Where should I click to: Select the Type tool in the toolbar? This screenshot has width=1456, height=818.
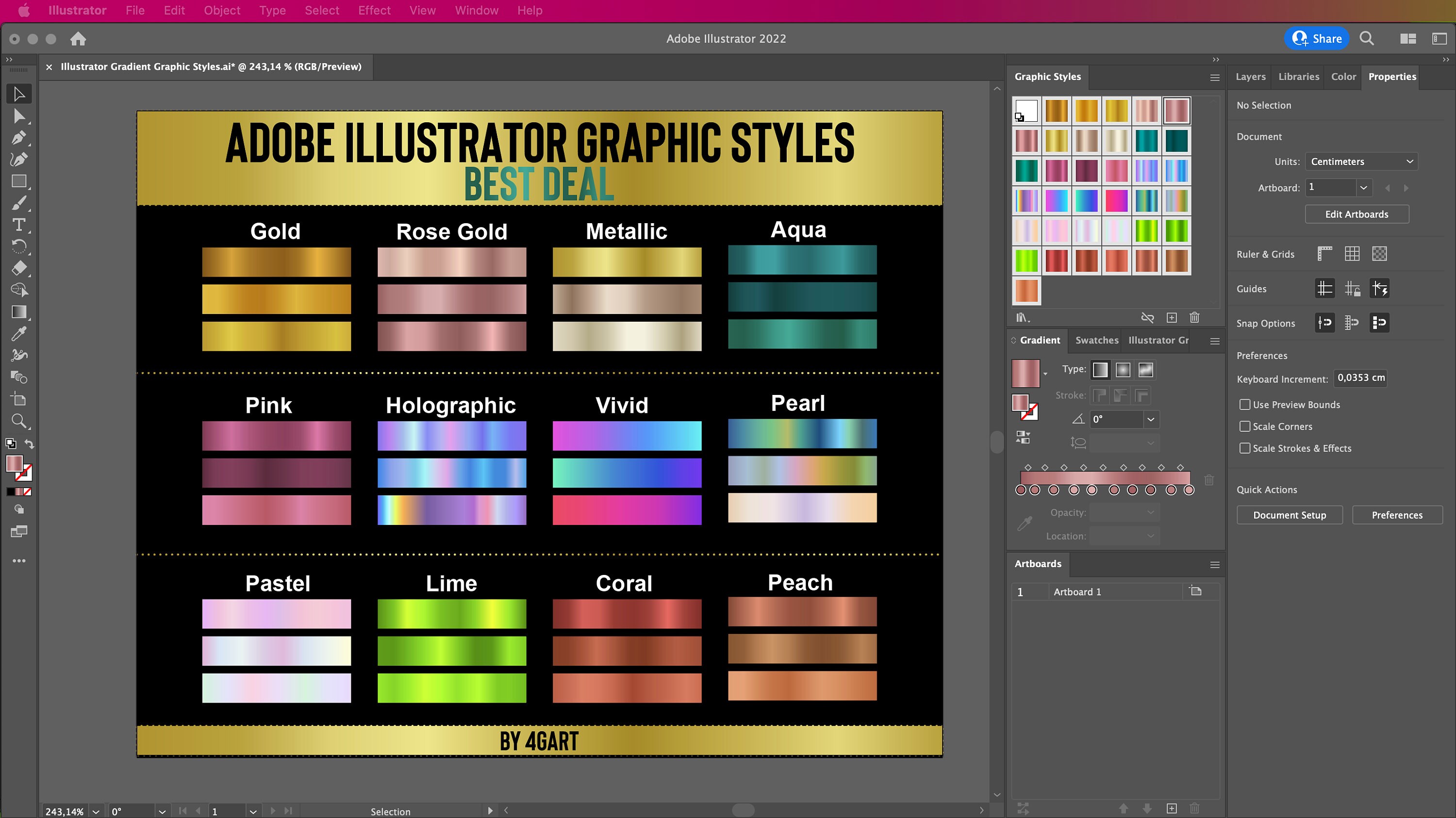coord(19,224)
